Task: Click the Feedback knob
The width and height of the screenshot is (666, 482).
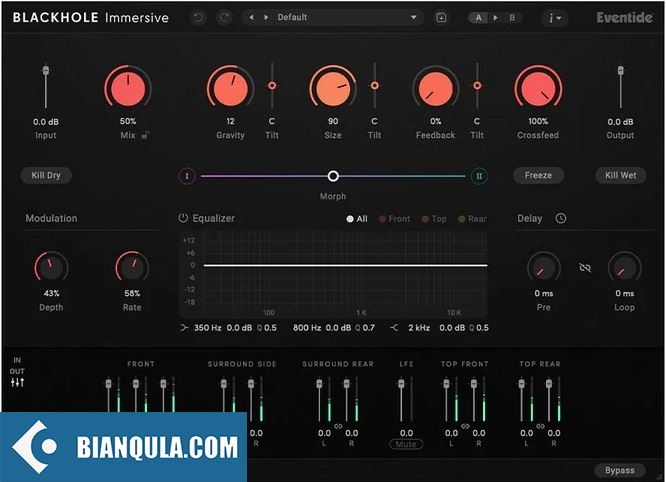Action: tap(435, 89)
